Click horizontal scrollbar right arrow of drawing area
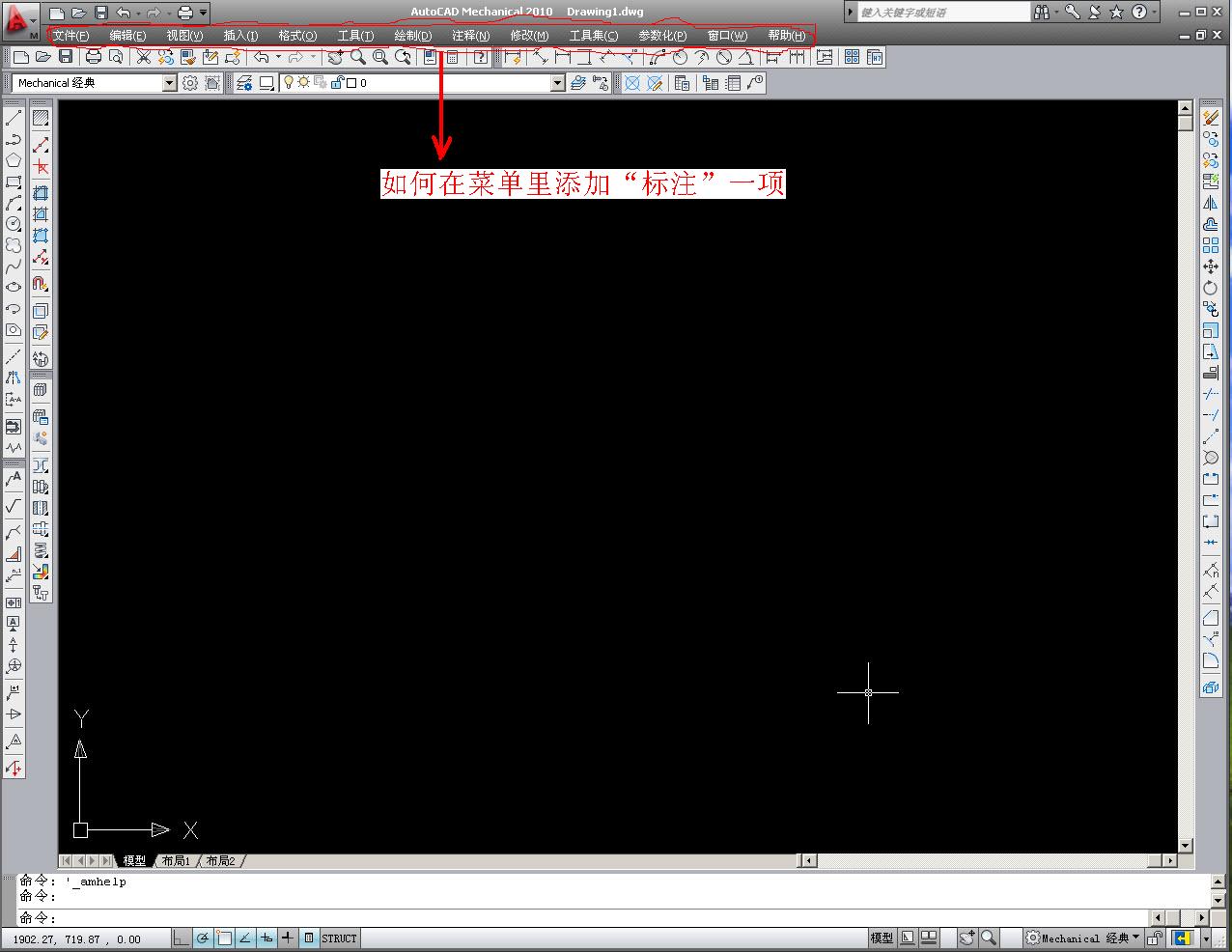Viewport: 1232px width, 952px height. tap(1170, 860)
